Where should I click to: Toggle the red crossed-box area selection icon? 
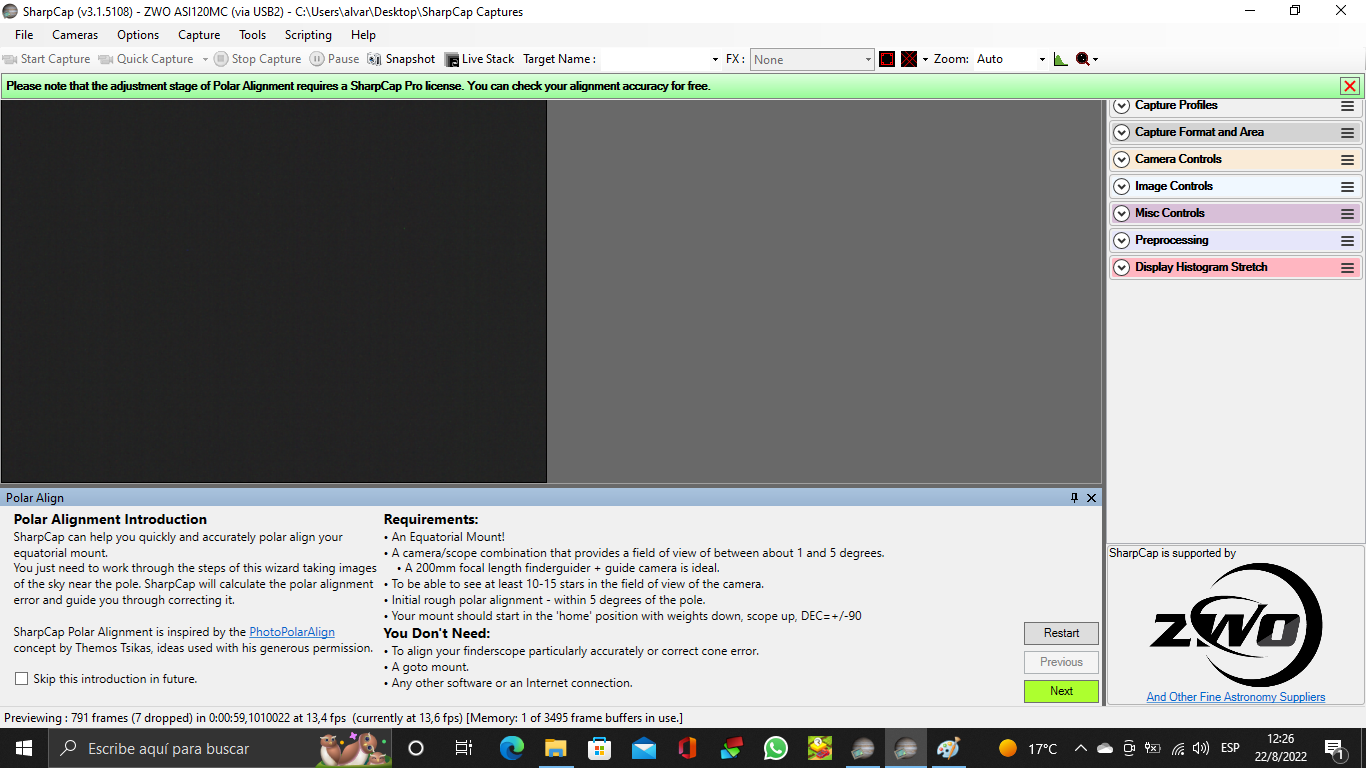pos(909,59)
